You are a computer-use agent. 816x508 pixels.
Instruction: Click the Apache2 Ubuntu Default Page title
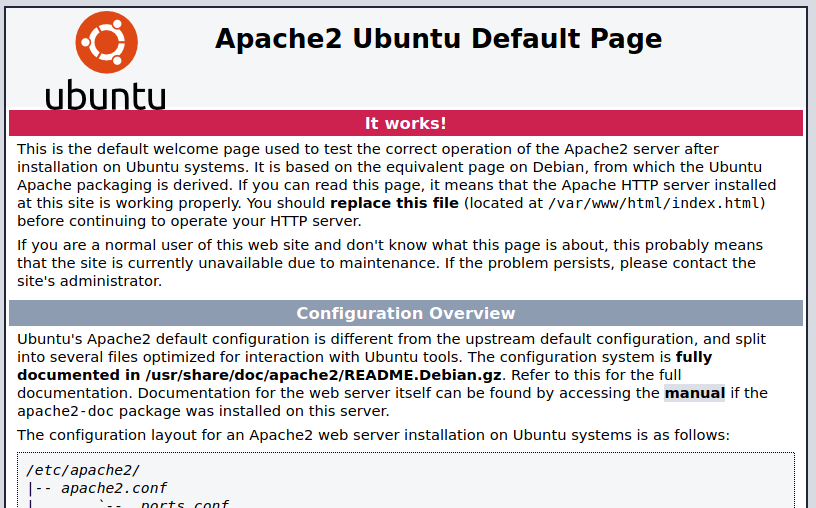pyautogui.click(x=438, y=39)
